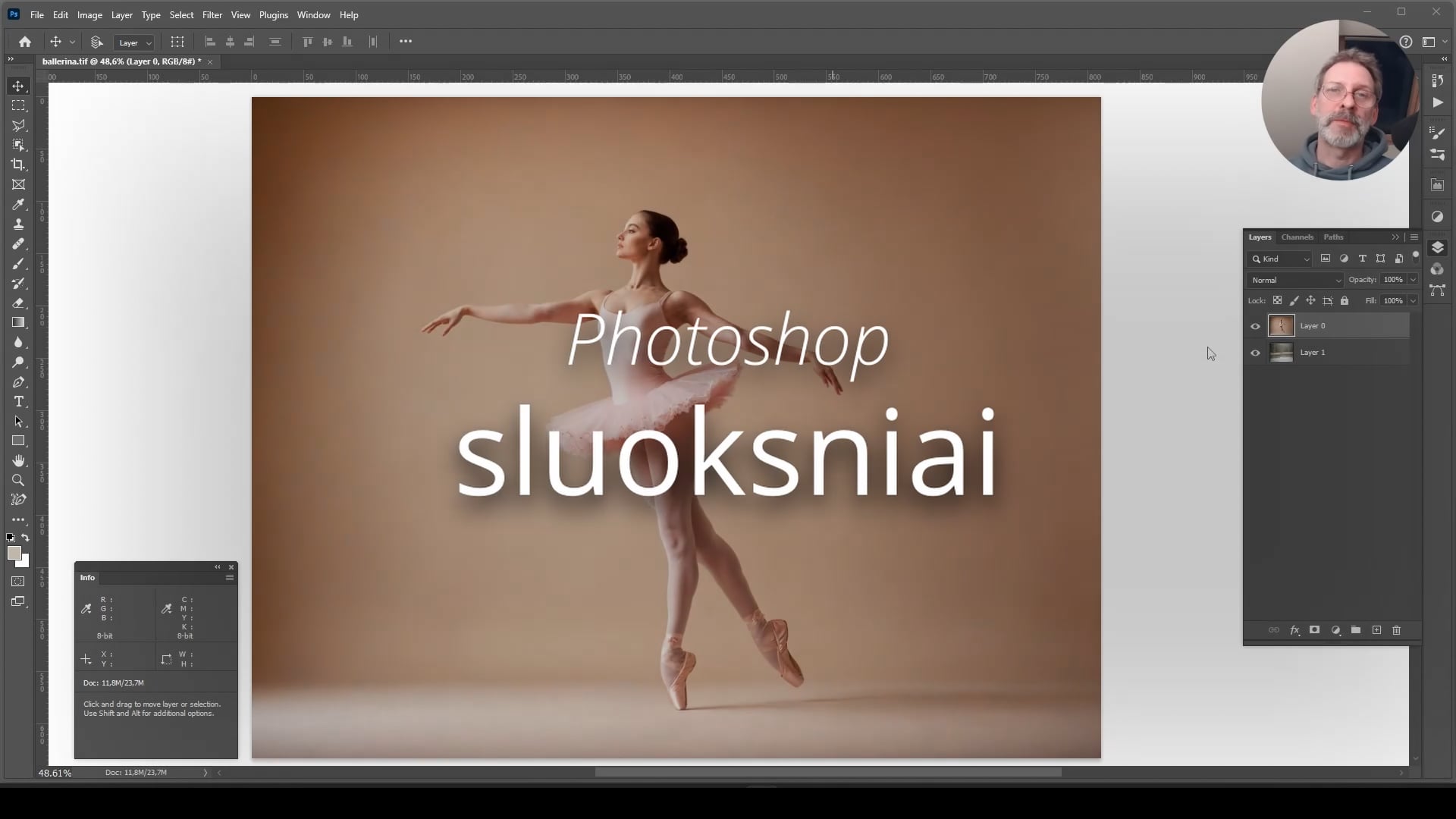1456x819 pixels.
Task: Toggle adjustment layer filter icon
Action: pos(1344,259)
